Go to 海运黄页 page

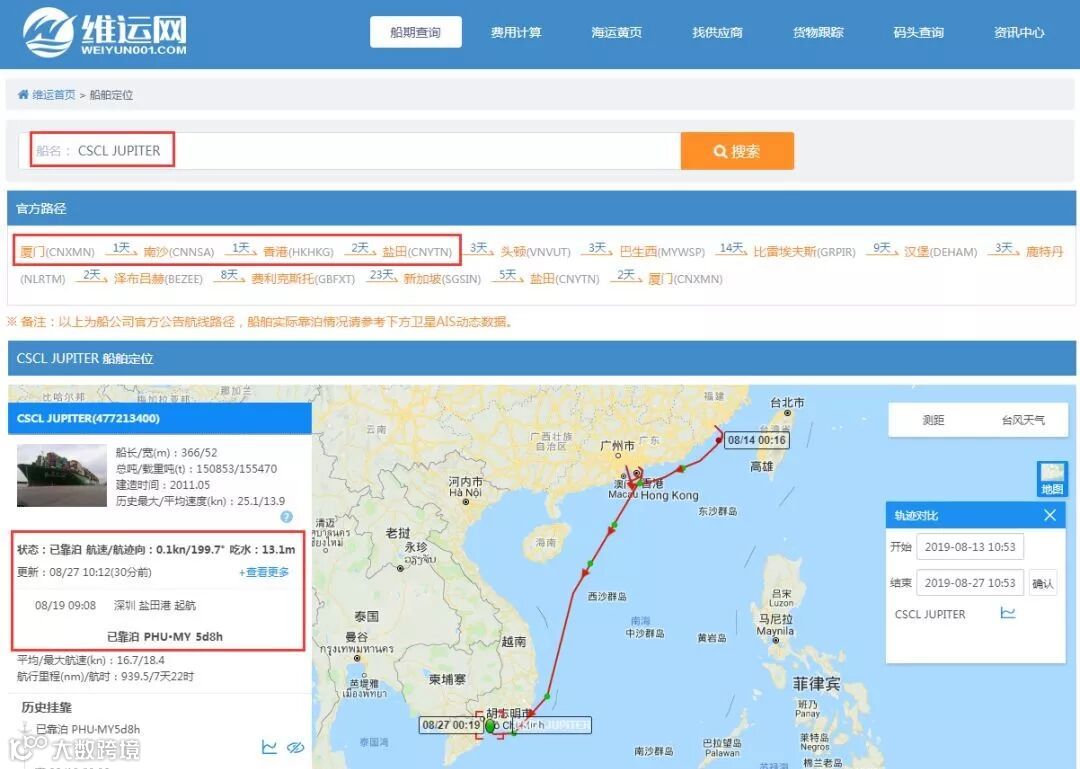click(x=616, y=32)
